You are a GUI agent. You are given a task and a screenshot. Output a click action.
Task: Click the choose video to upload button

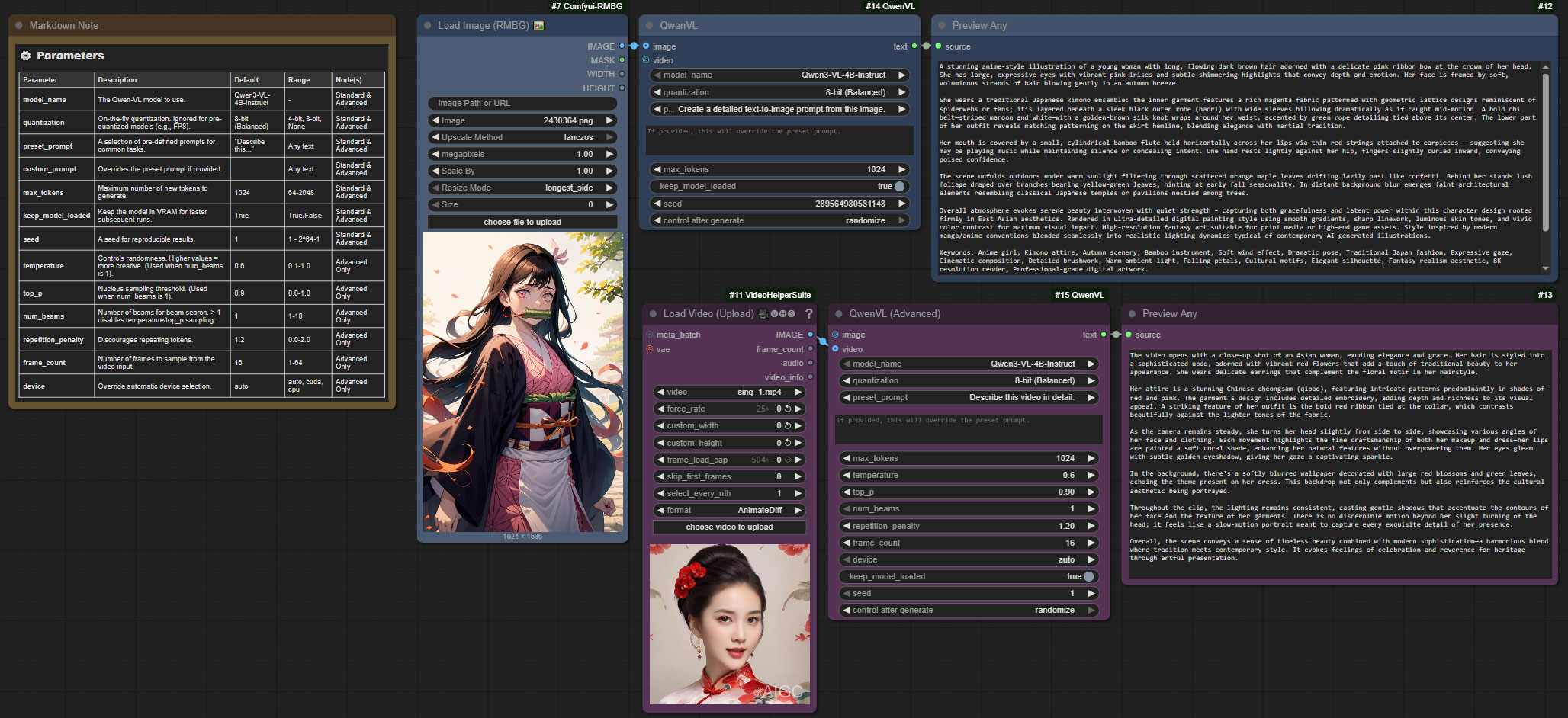coord(729,527)
